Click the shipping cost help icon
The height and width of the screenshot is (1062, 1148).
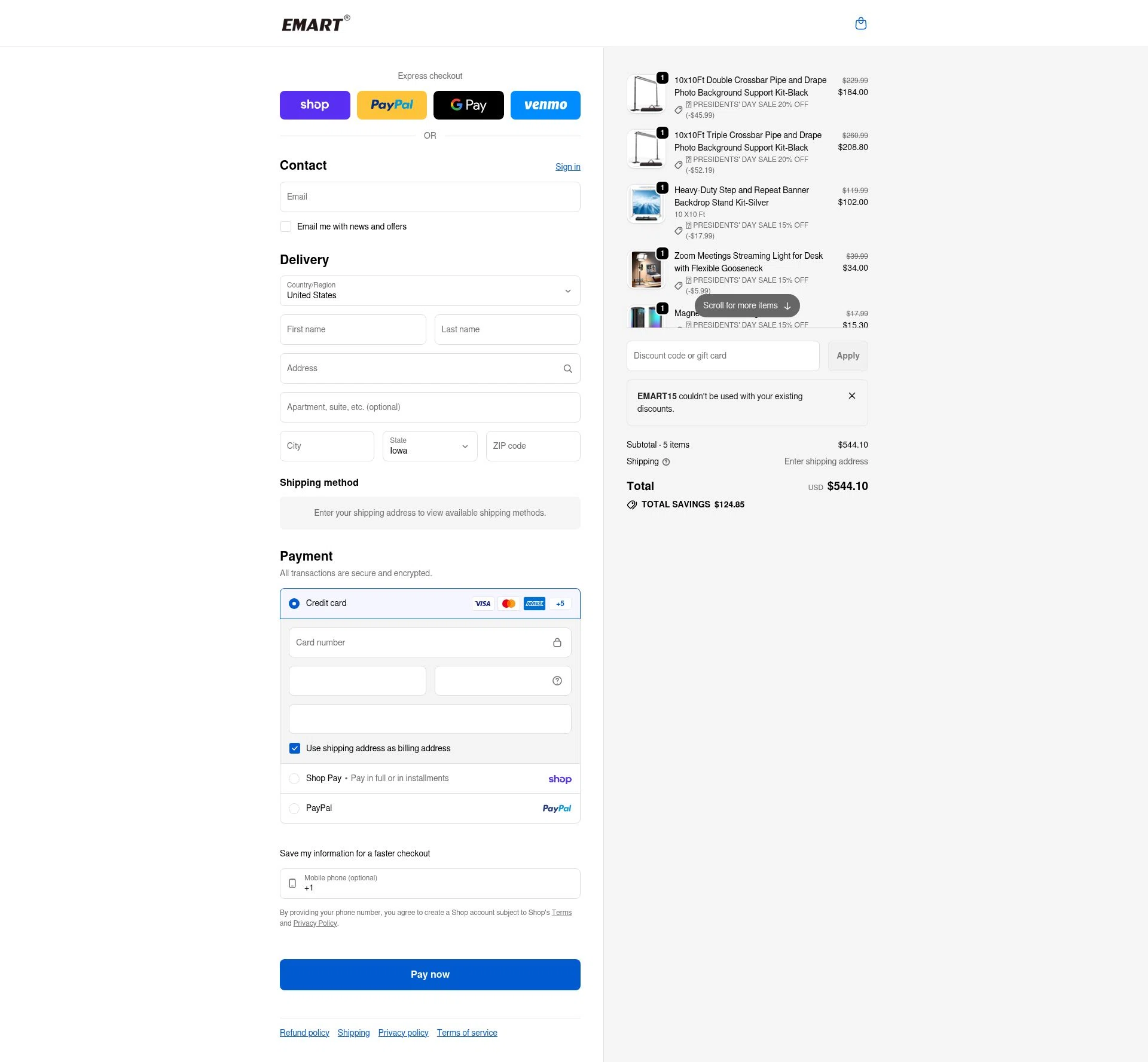[666, 461]
